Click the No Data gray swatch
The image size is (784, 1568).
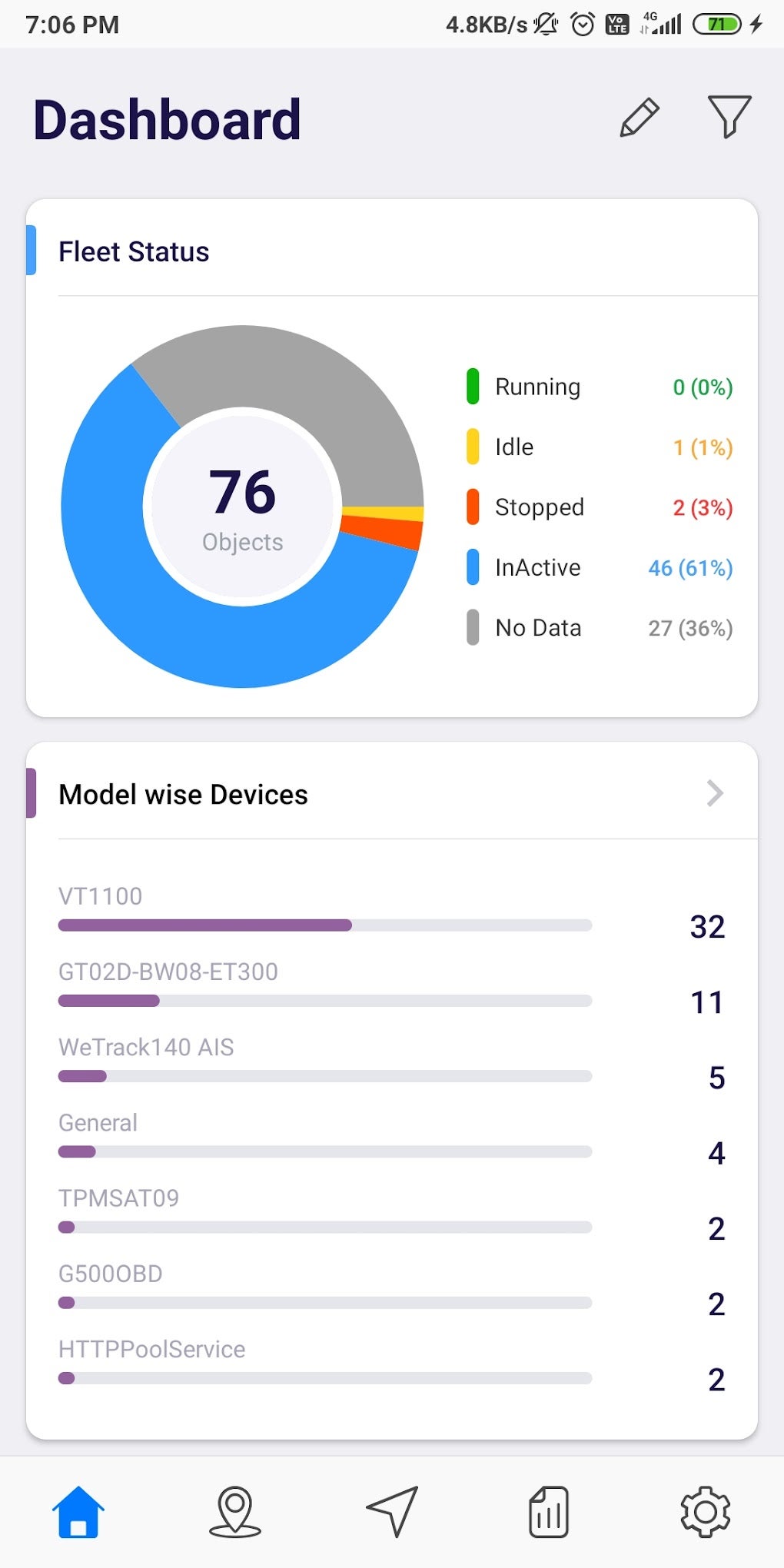[473, 628]
